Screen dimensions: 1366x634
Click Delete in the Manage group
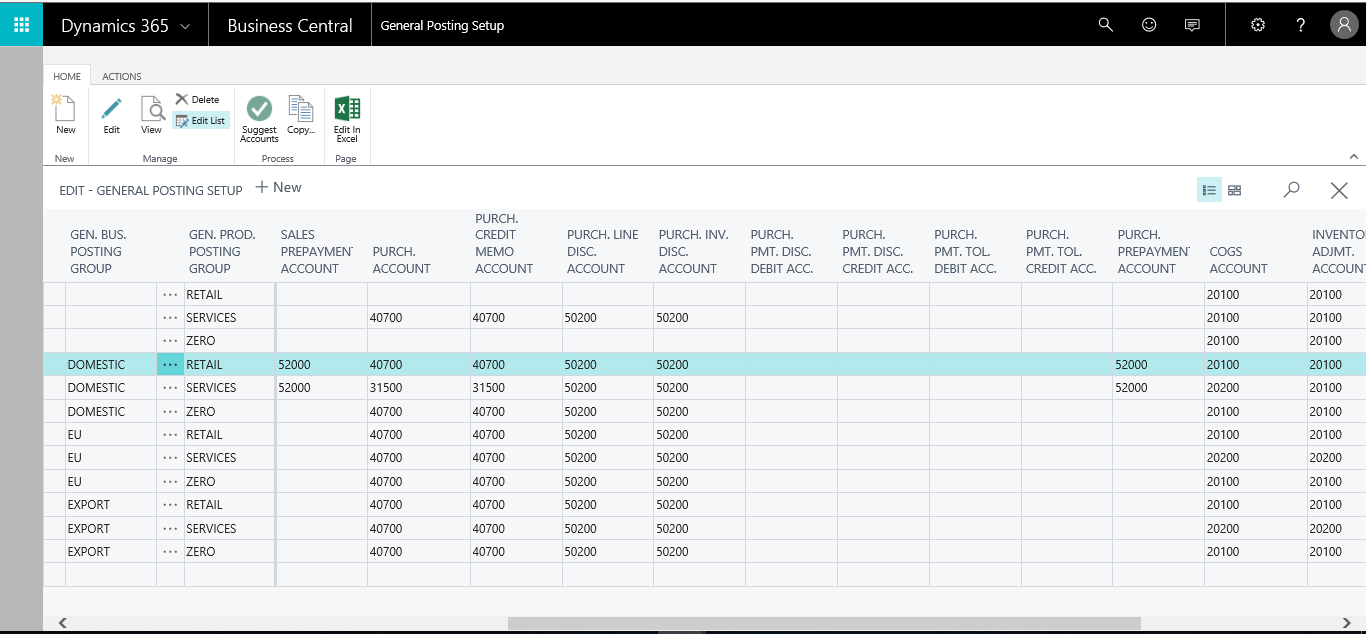198,99
